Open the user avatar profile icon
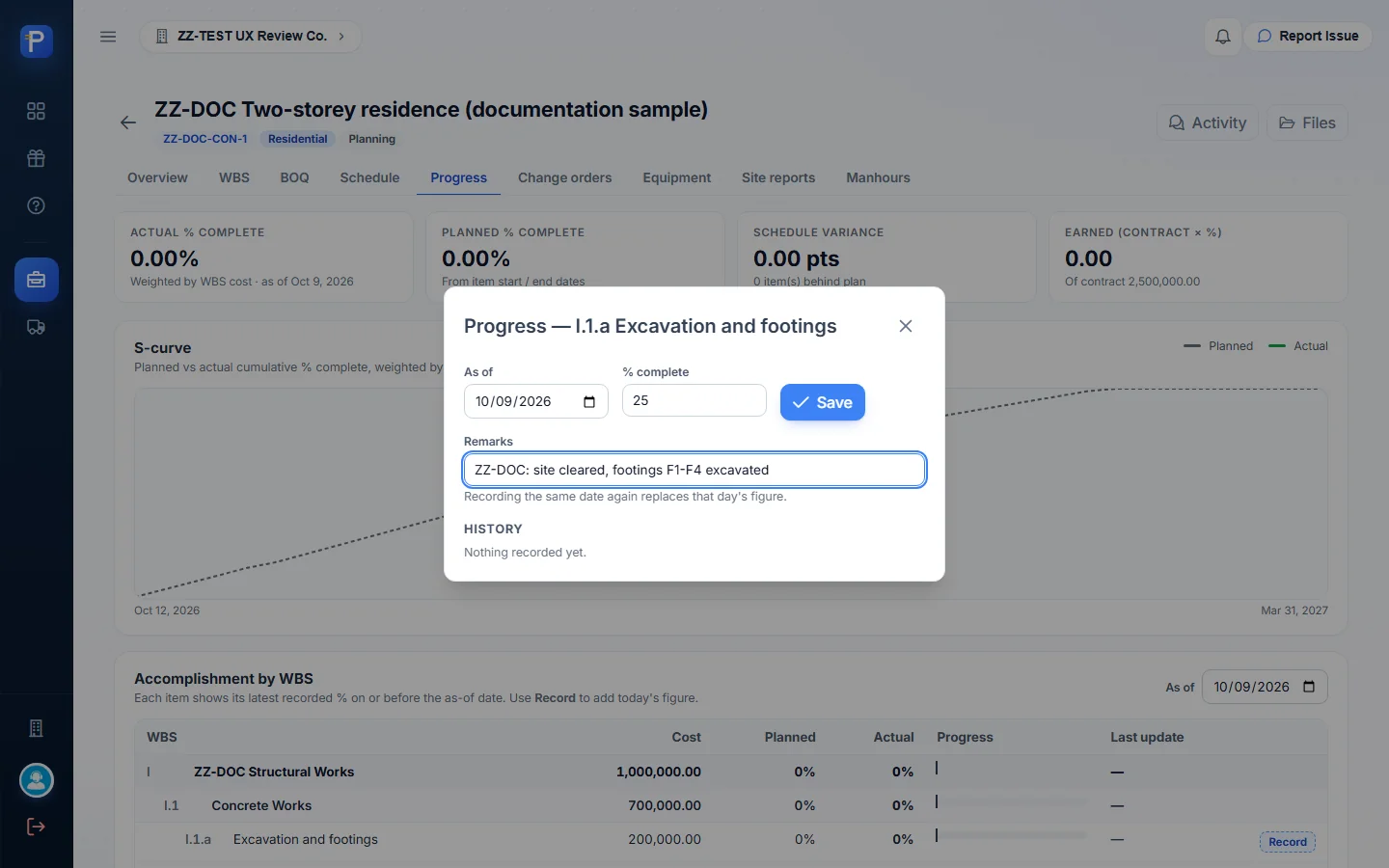Screen dimensions: 1389x868 point(37,780)
